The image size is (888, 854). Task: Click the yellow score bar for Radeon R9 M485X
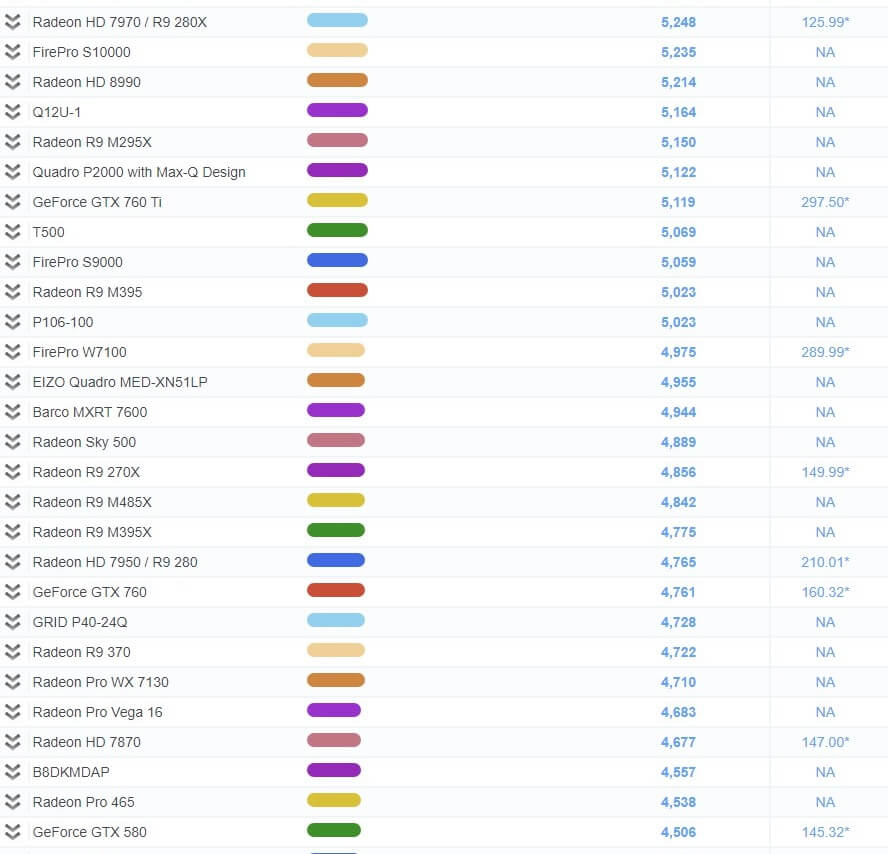[x=336, y=501]
